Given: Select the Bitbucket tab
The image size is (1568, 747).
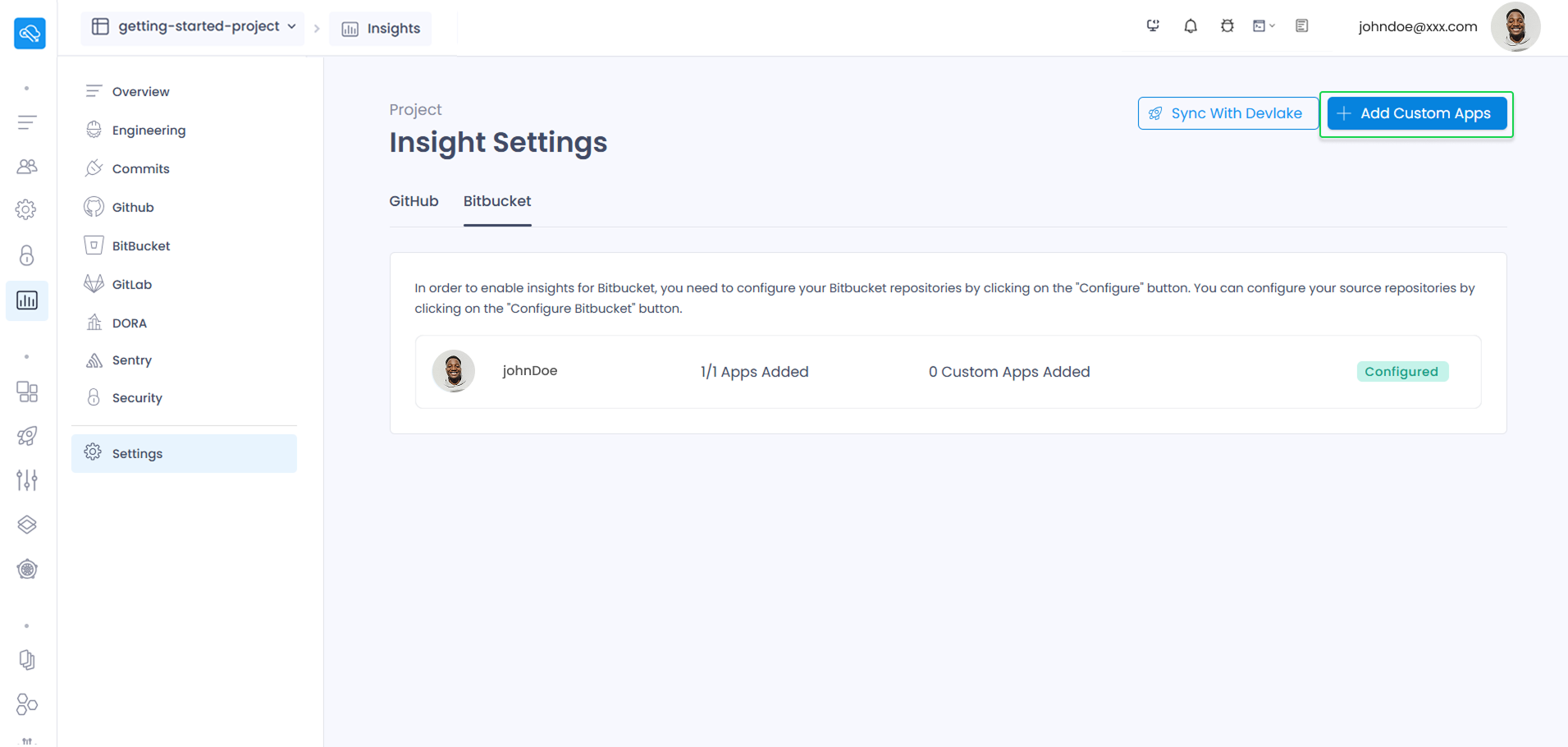Looking at the screenshot, I should 497,201.
